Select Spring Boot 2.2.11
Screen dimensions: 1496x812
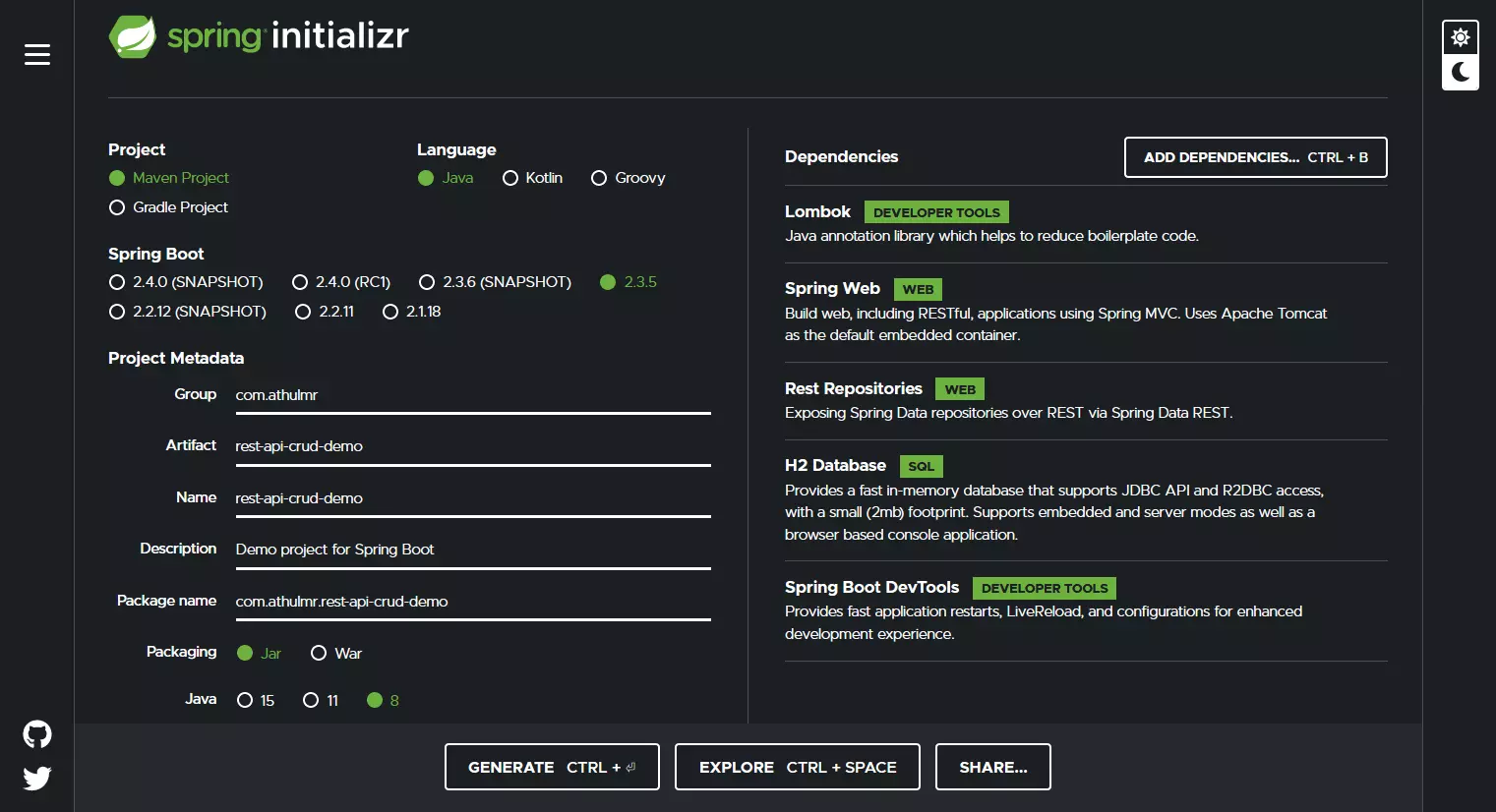(325, 312)
